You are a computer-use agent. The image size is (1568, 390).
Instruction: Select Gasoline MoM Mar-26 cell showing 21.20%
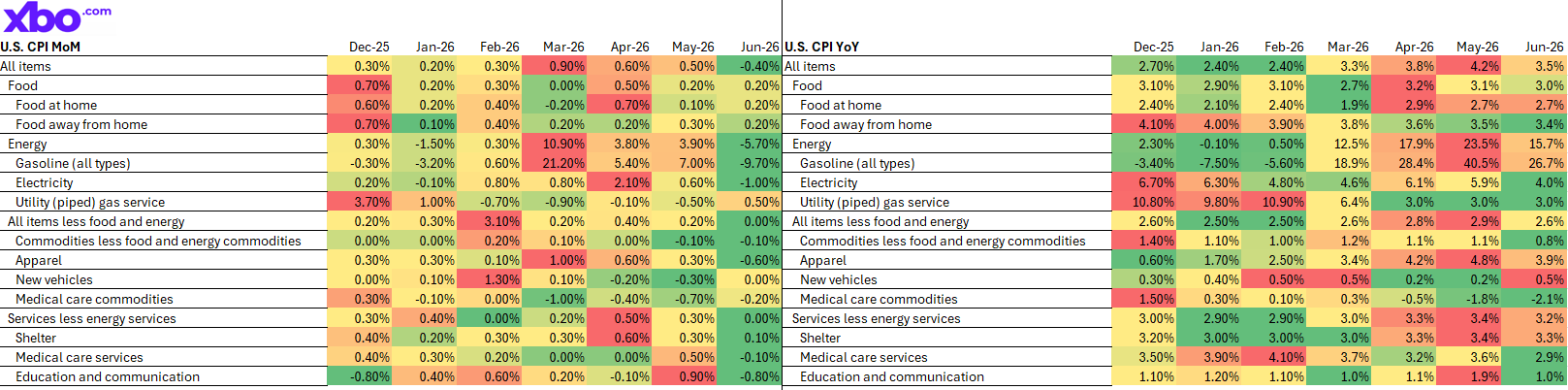tap(554, 163)
